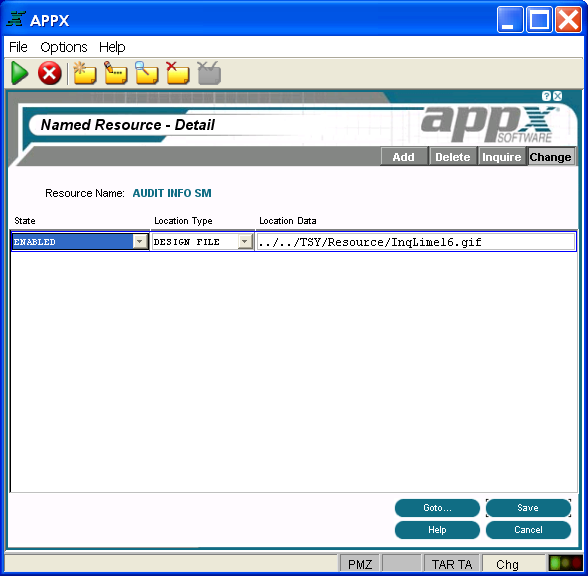This screenshot has height=576, width=588.
Task: Click the small question mark help icon
Action: 546,96
